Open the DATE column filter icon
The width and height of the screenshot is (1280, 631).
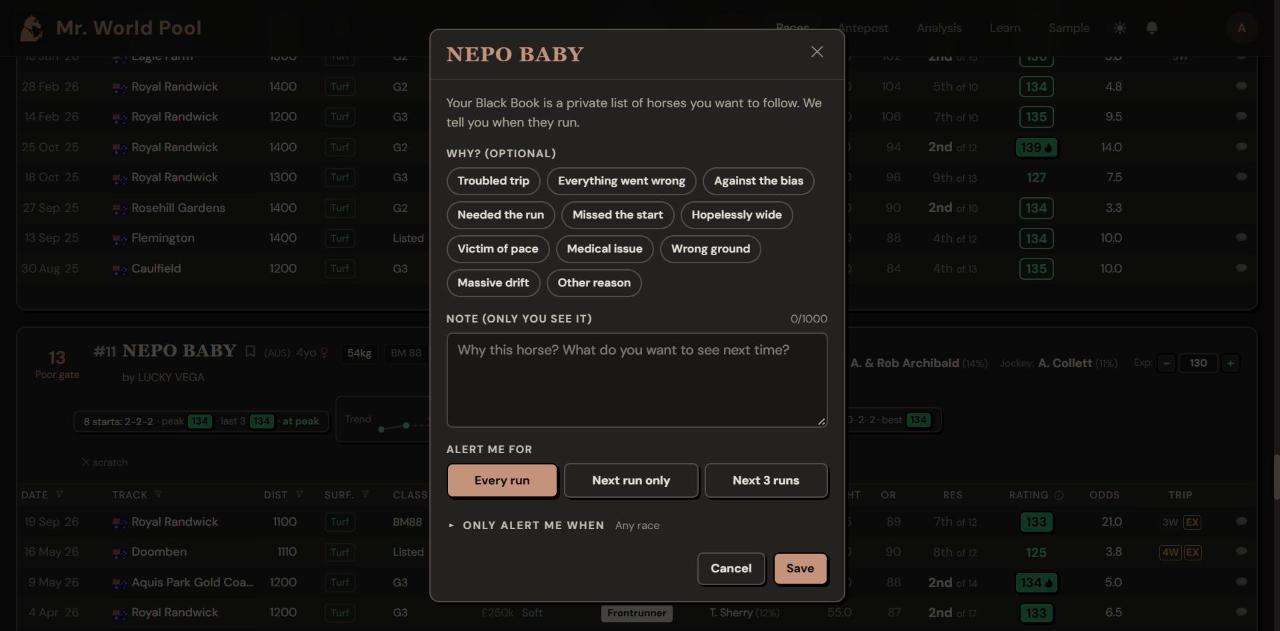pyautogui.click(x=59, y=495)
